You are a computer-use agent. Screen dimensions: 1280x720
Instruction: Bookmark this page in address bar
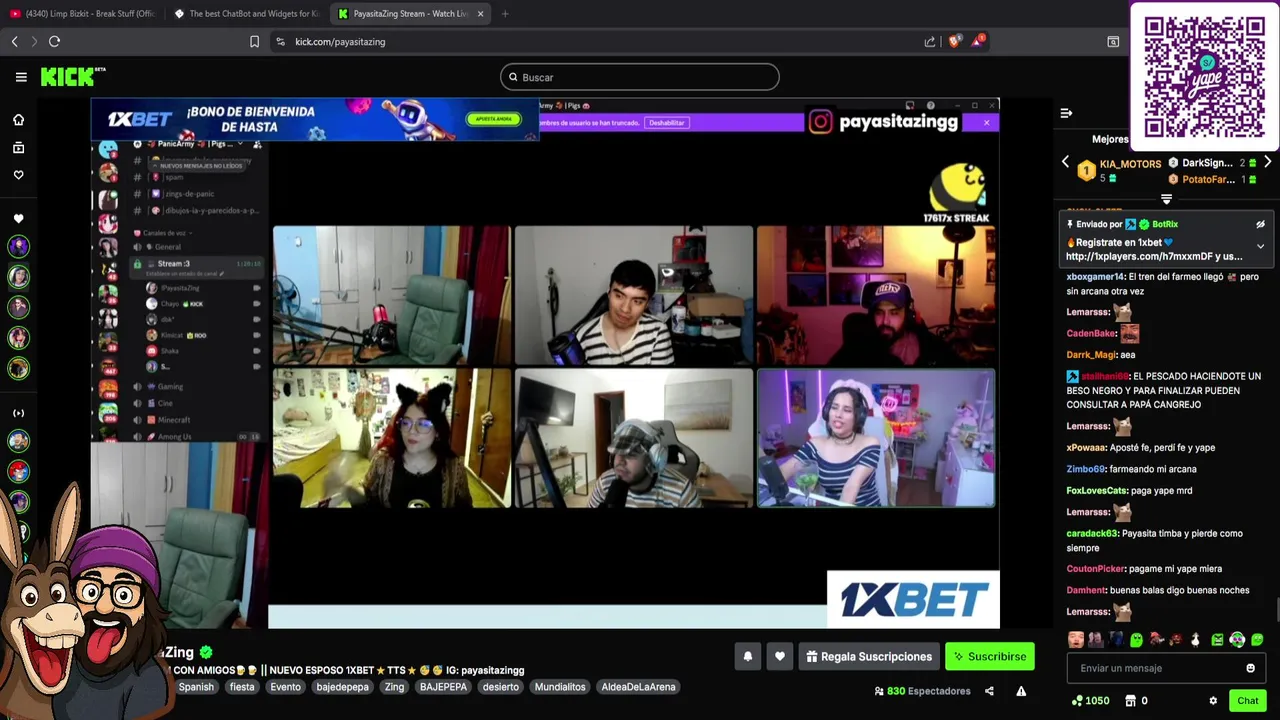(254, 41)
